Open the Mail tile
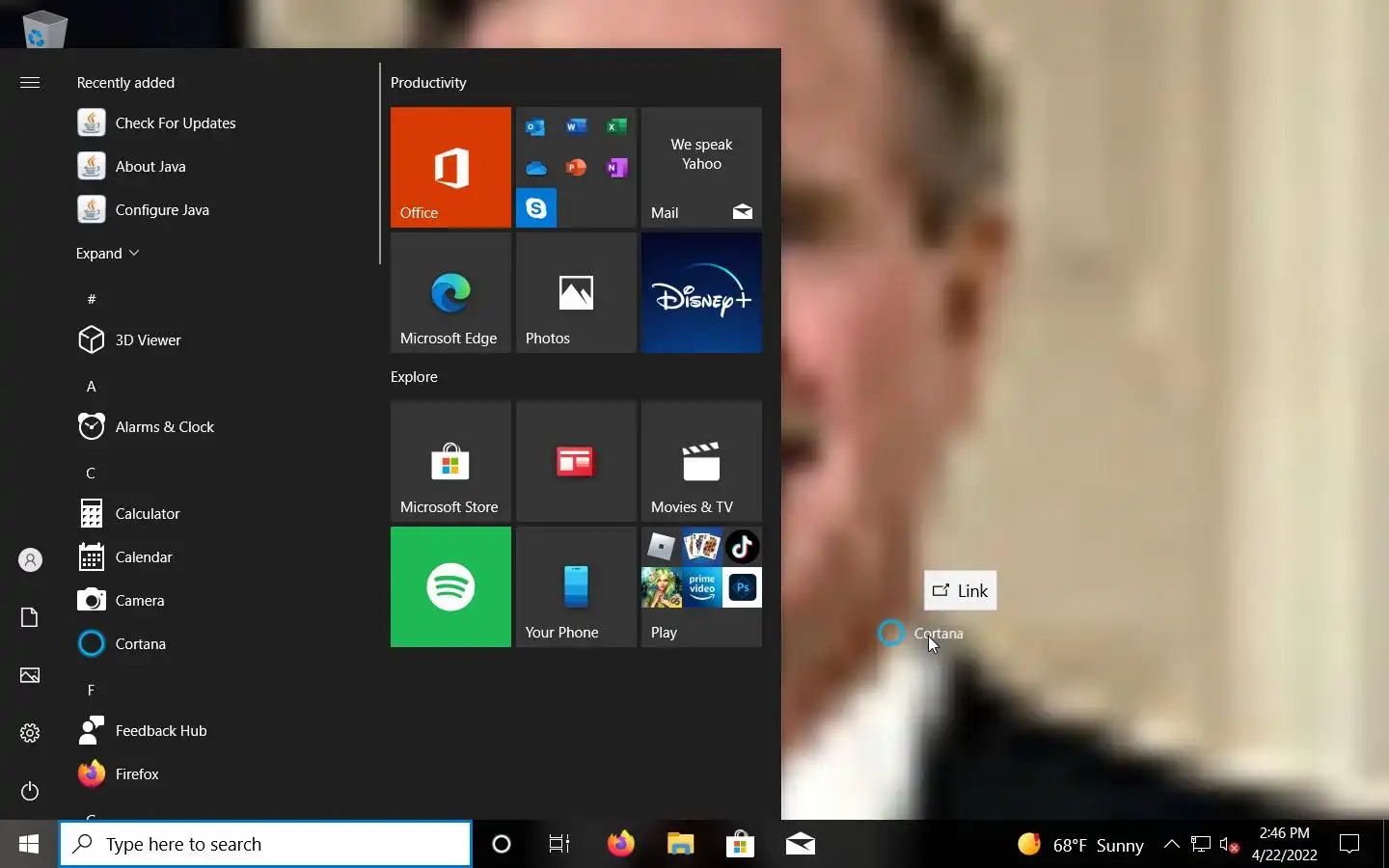 [x=701, y=167]
